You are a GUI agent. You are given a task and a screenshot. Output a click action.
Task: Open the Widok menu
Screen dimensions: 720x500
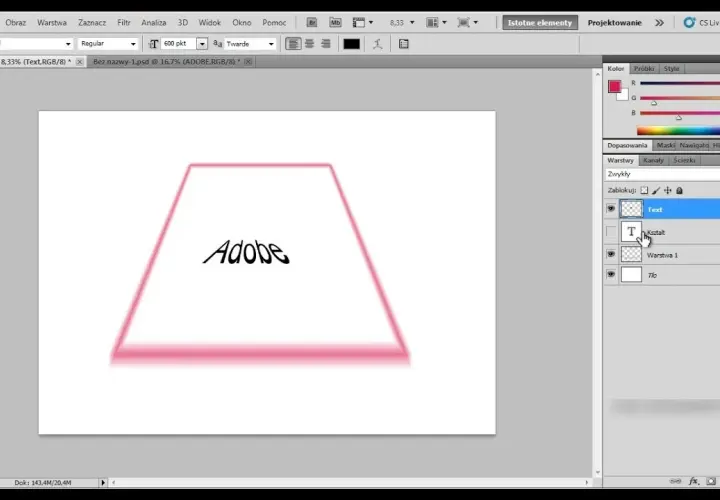coord(209,22)
